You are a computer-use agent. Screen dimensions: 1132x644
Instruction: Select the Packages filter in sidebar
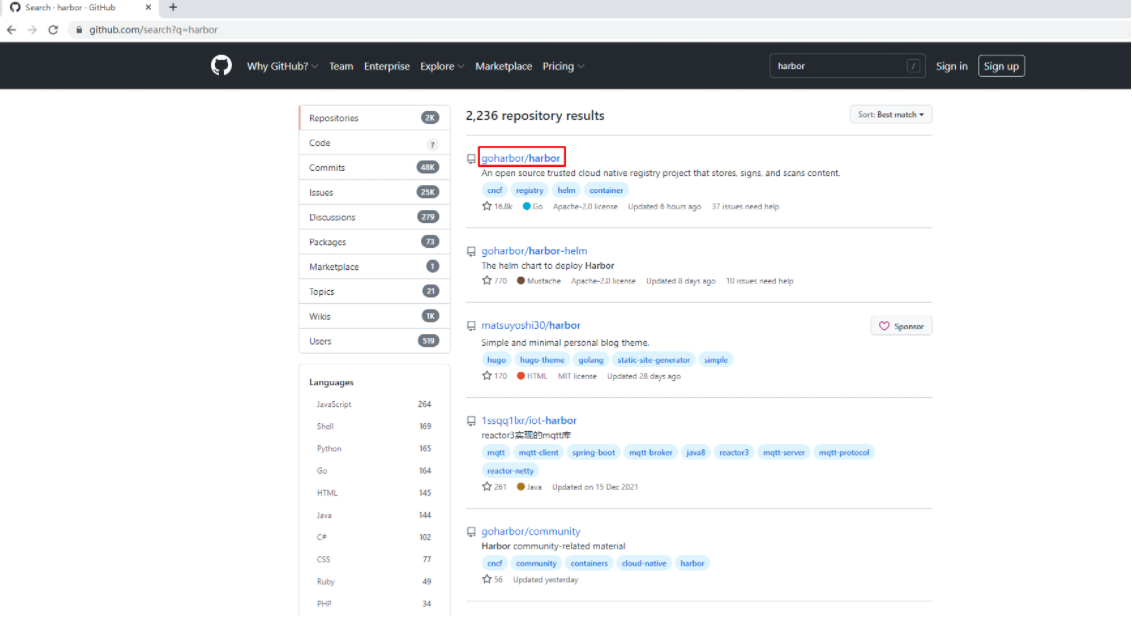(x=374, y=242)
